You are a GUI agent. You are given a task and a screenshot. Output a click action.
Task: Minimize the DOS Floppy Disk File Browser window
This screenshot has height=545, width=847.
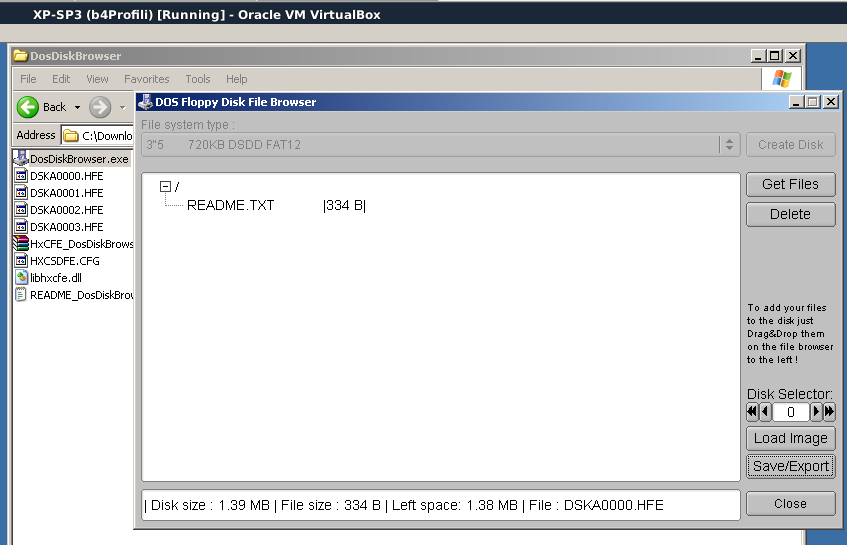coord(796,102)
